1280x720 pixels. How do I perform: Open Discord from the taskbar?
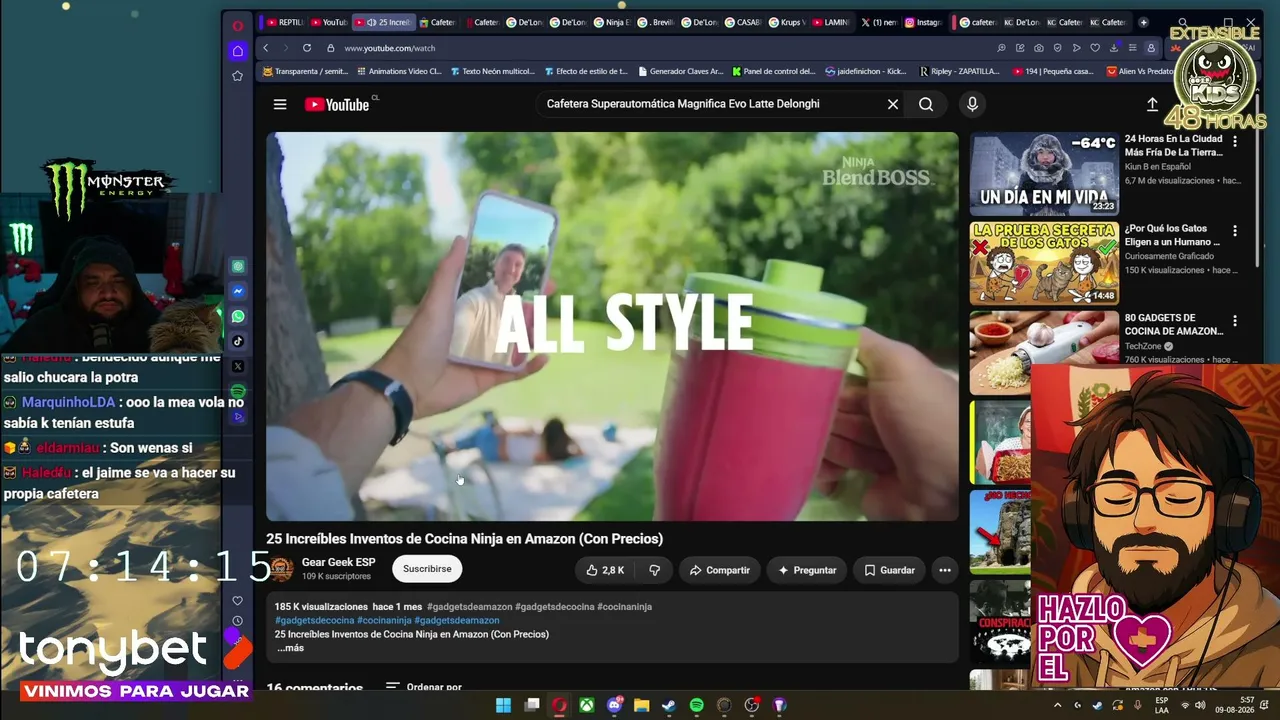[615, 705]
